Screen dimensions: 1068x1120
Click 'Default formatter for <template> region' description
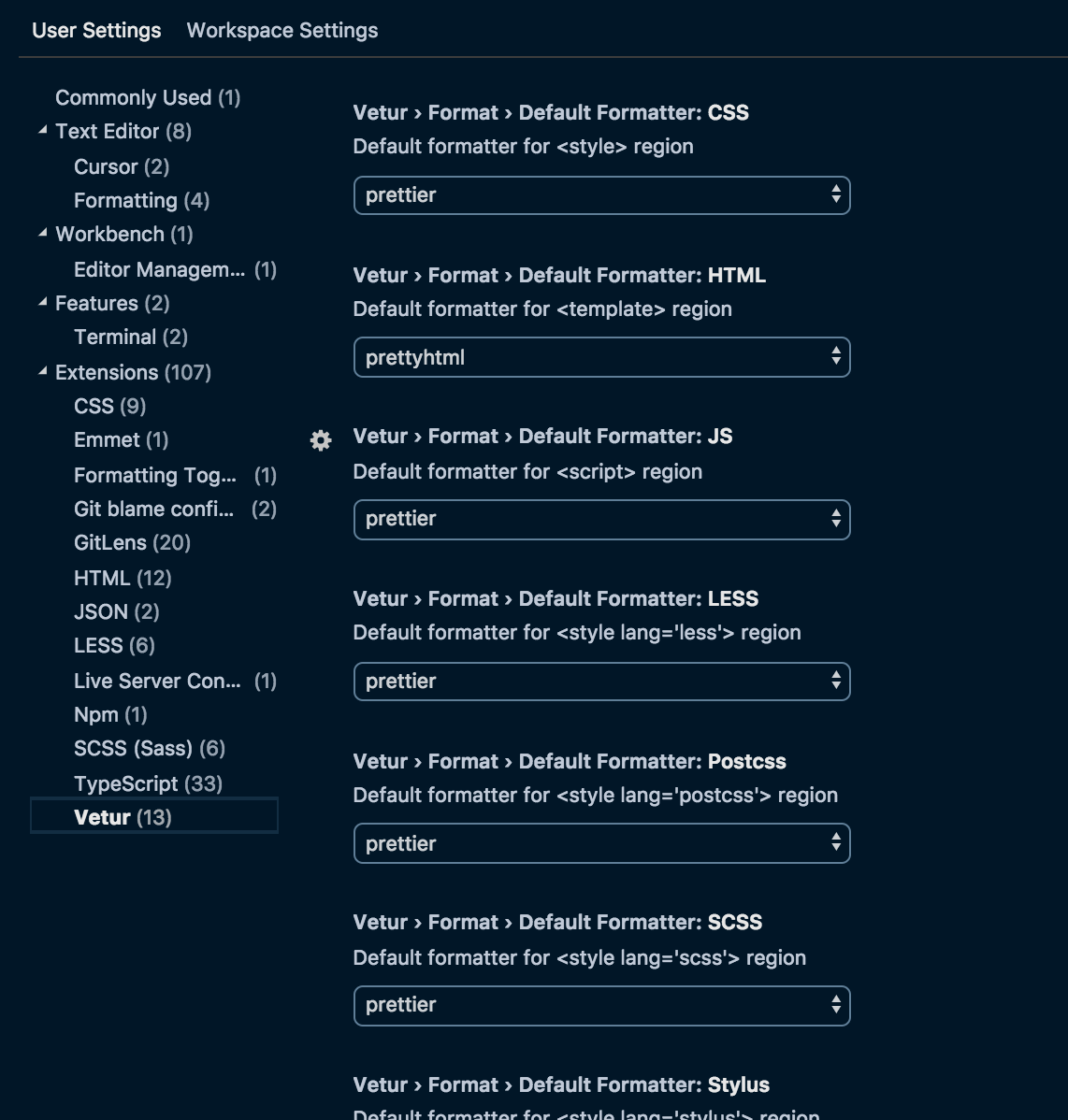542,309
